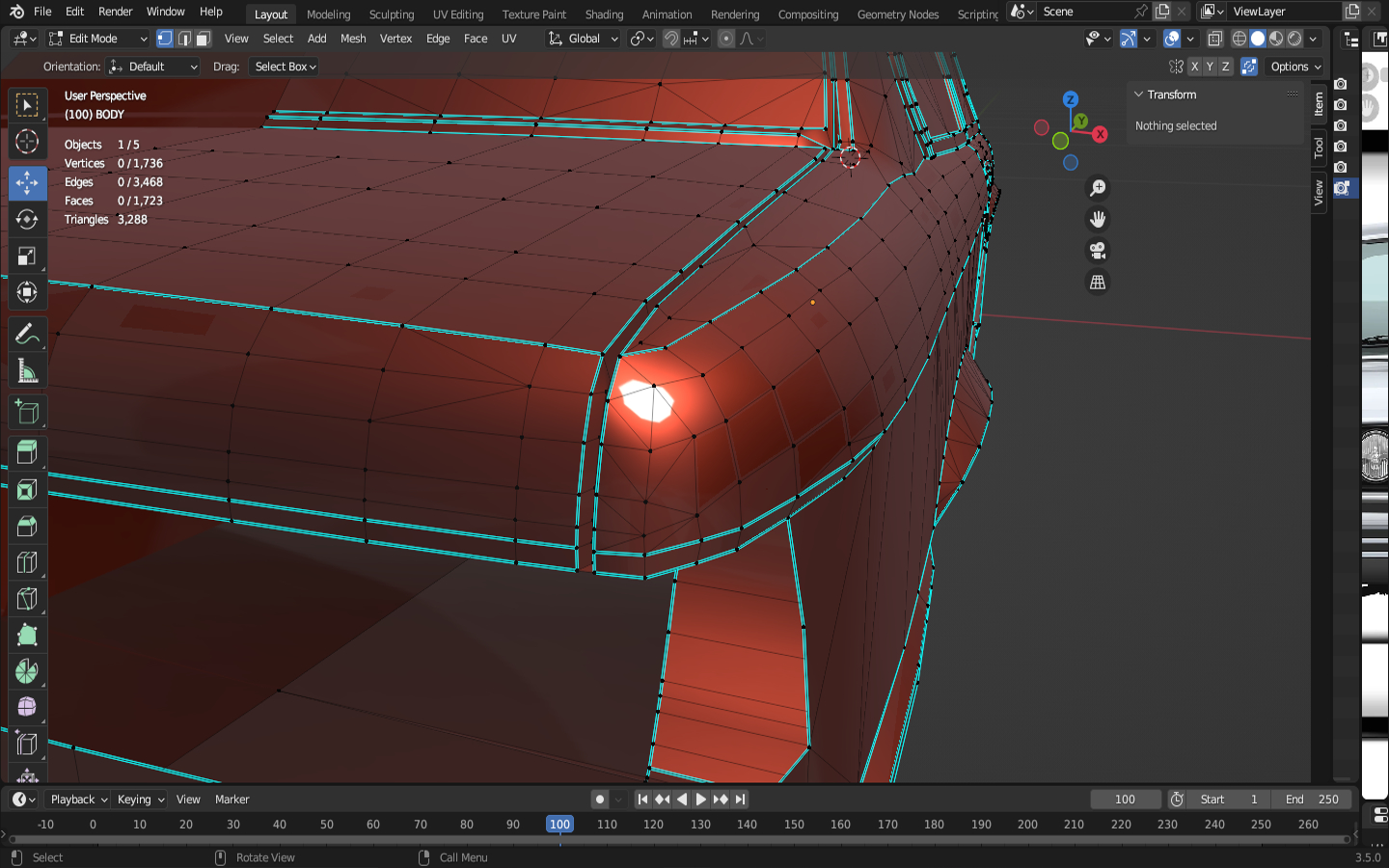Viewport: 1389px width, 868px height.
Task: Open the Keying dropdown in timeline
Action: (140, 800)
